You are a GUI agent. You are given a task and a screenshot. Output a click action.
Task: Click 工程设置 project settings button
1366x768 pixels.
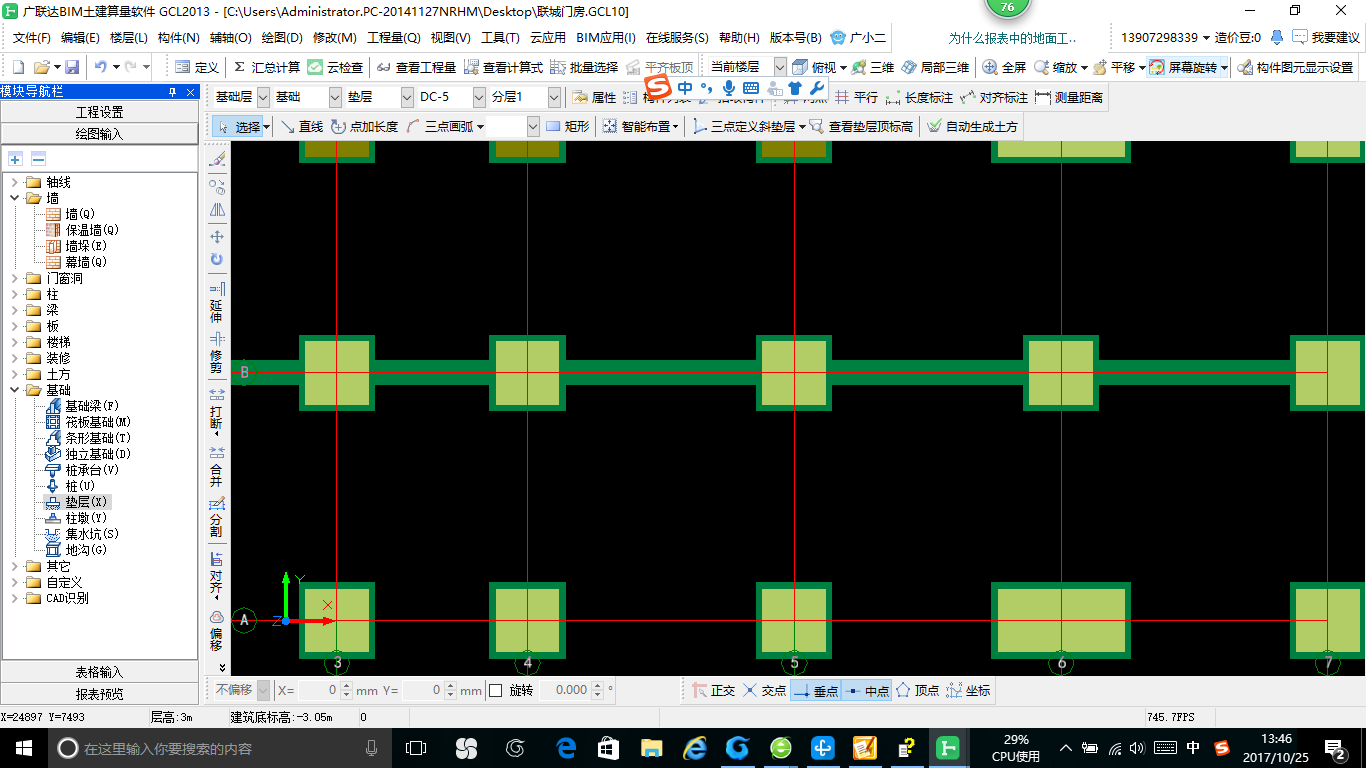pos(99,112)
